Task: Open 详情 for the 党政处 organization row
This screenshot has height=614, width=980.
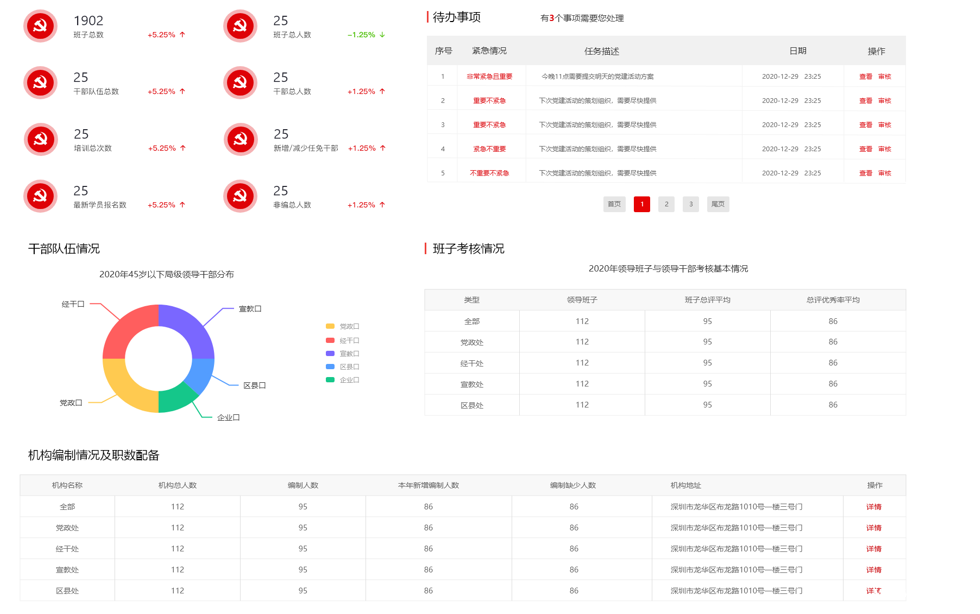Action: click(873, 528)
